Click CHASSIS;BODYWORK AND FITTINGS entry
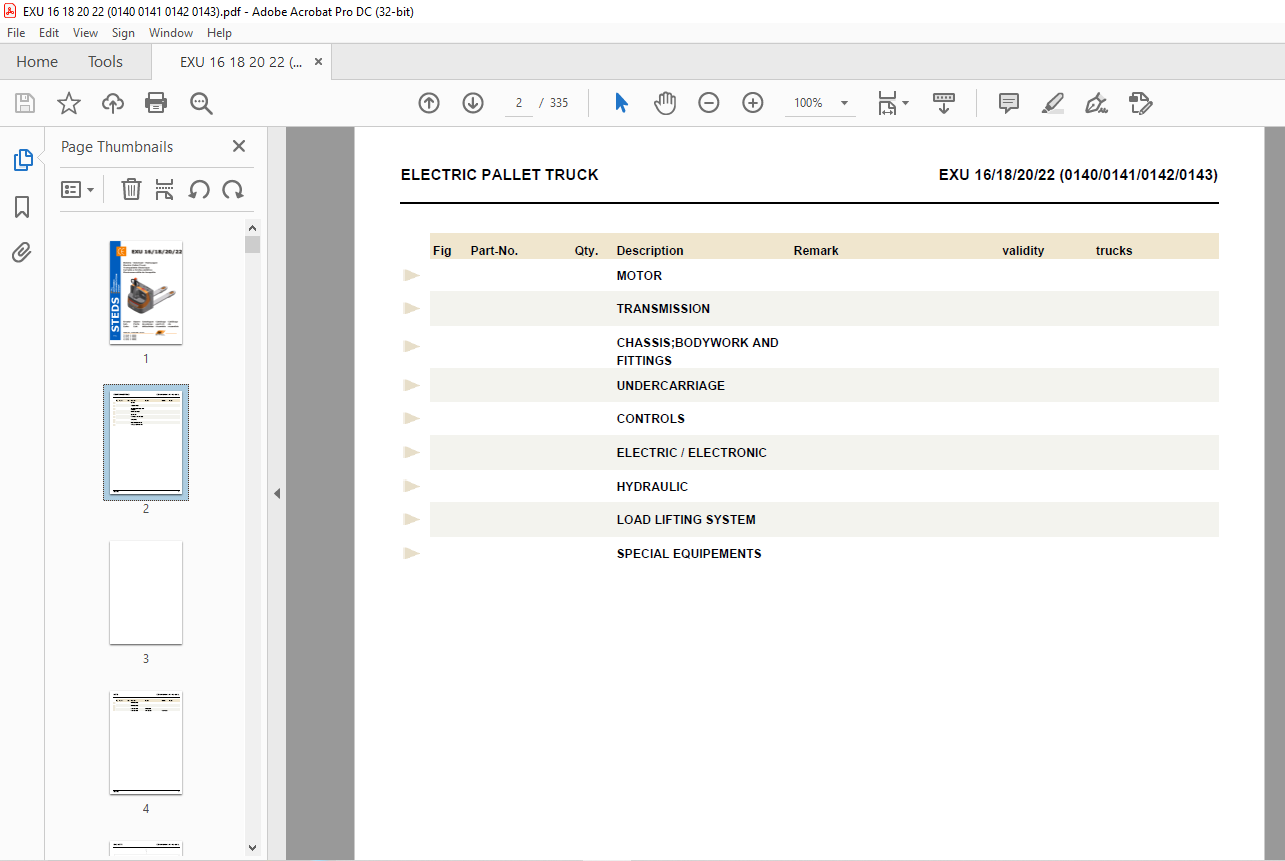The height and width of the screenshot is (861, 1285). (x=697, y=352)
